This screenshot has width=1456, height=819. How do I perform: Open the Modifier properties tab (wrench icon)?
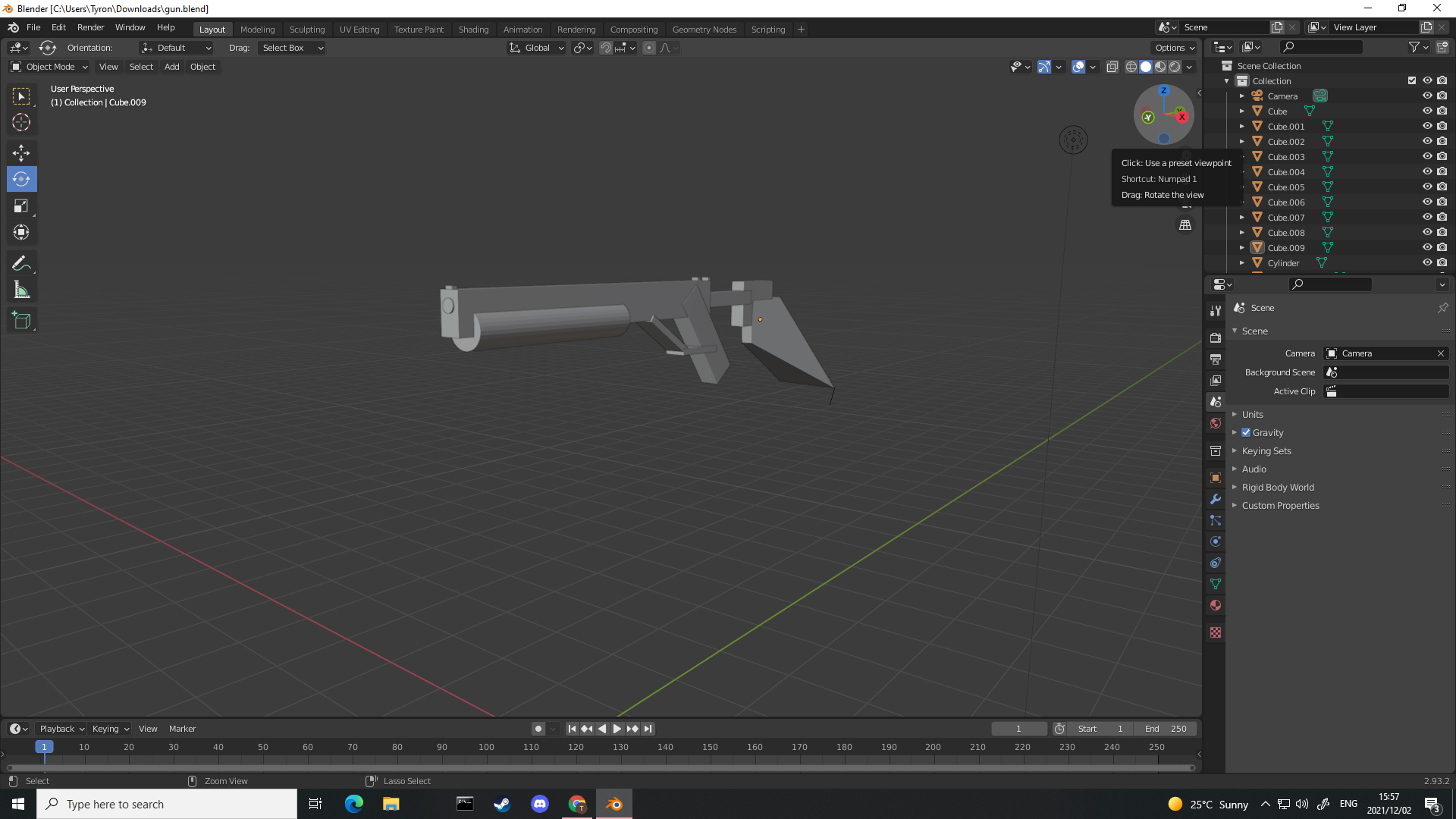[x=1215, y=499]
